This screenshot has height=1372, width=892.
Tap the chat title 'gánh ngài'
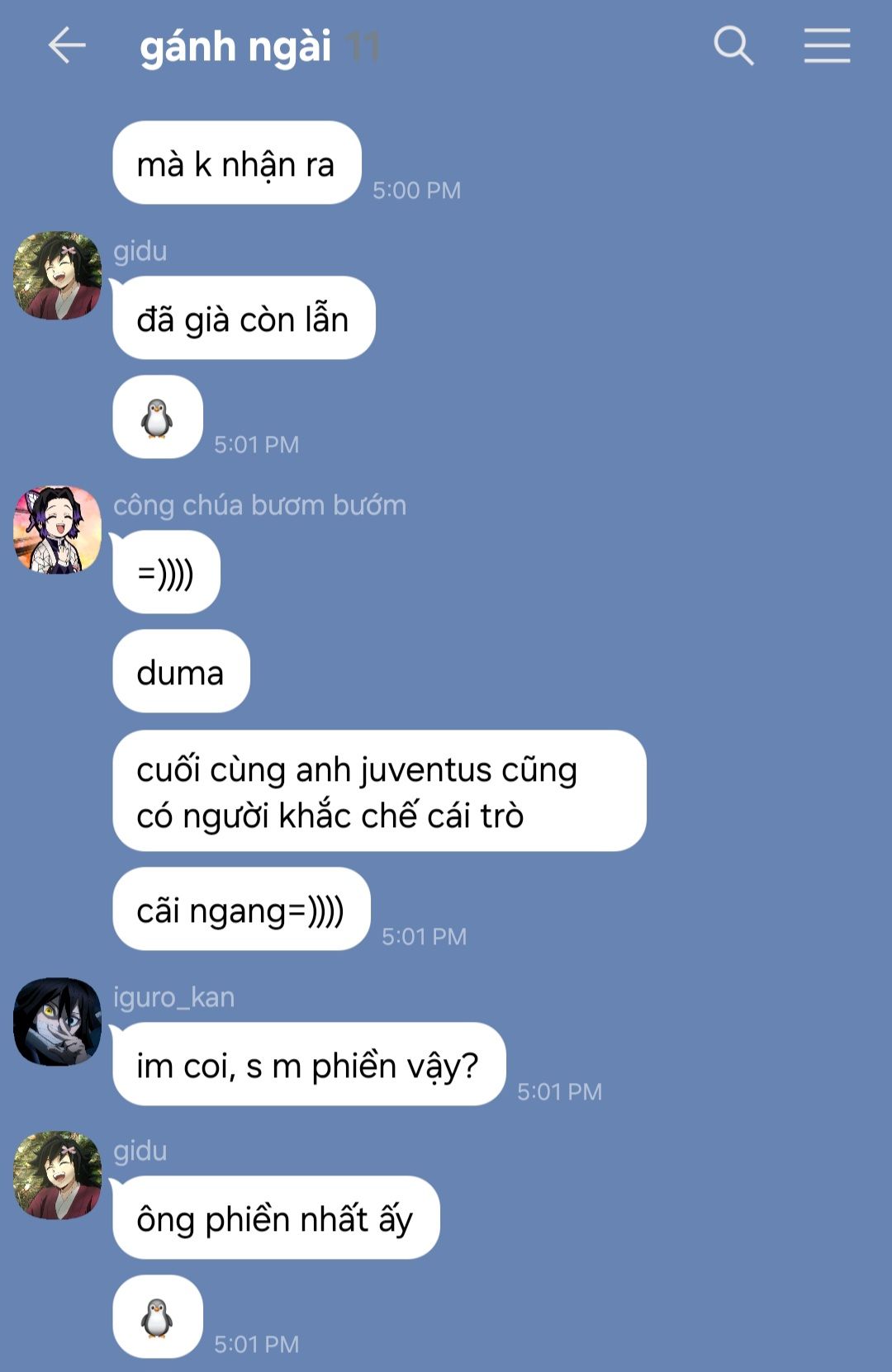click(x=235, y=46)
